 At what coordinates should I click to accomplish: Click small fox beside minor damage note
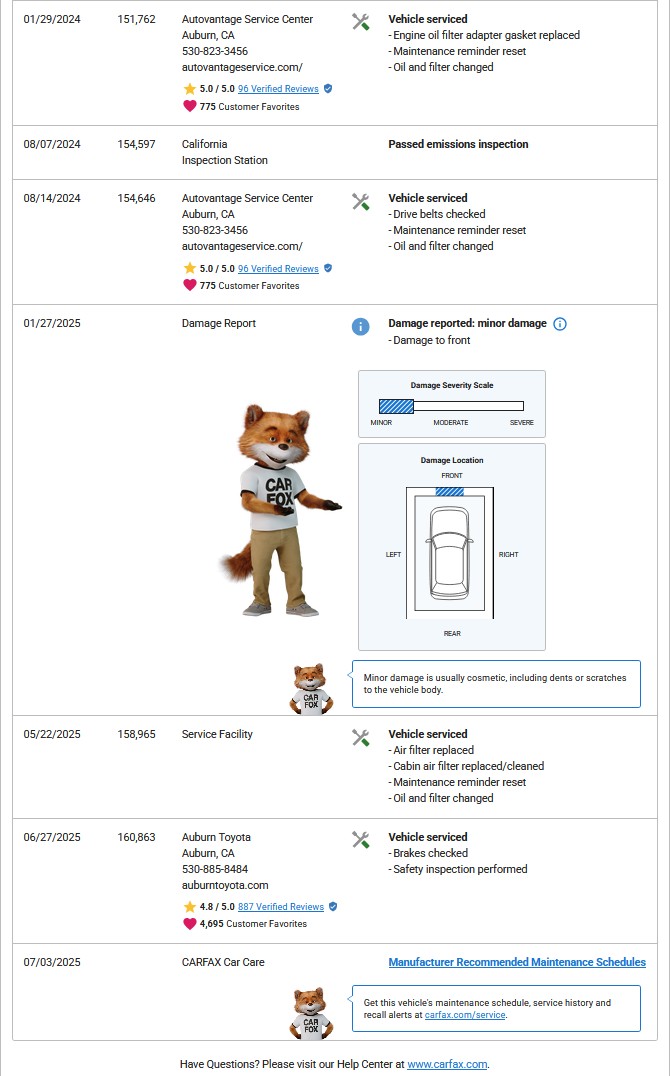[x=311, y=689]
